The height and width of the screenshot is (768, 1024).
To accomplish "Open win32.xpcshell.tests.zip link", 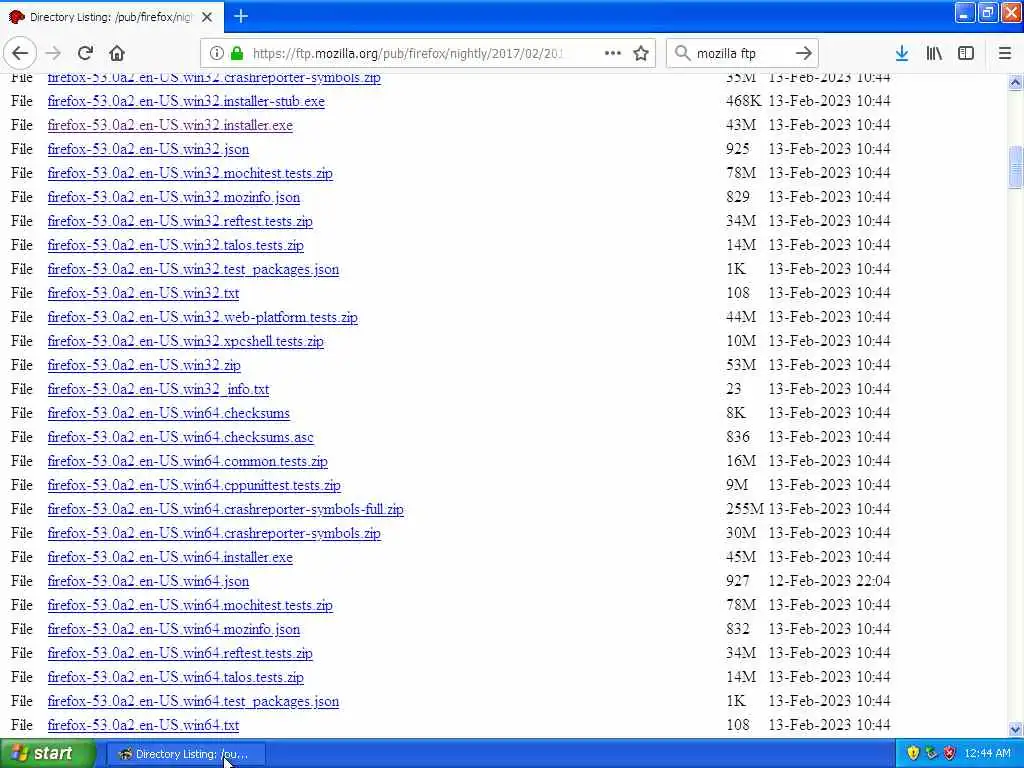I will pyautogui.click(x=185, y=342).
